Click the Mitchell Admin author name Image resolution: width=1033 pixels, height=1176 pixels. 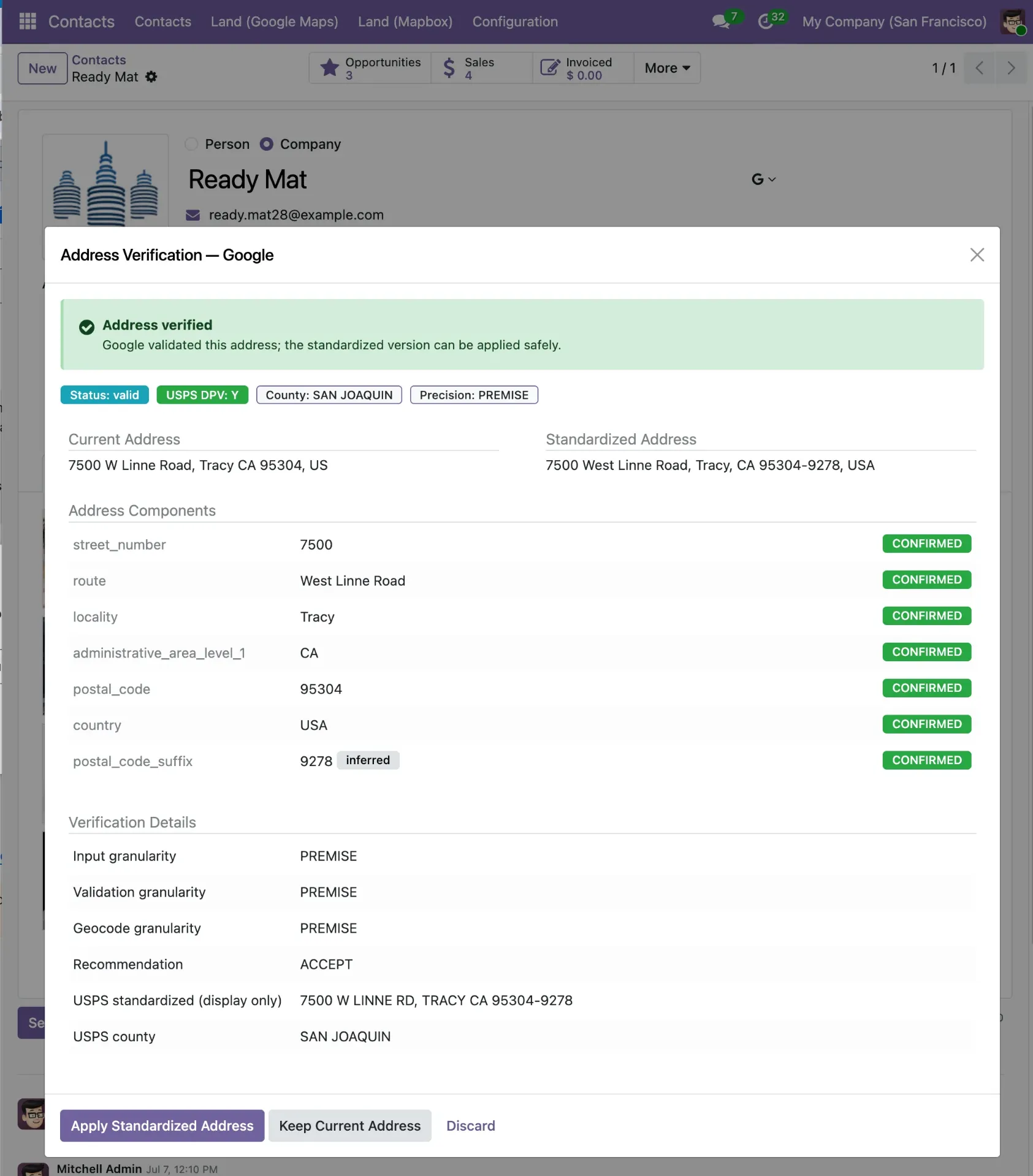click(x=99, y=1169)
